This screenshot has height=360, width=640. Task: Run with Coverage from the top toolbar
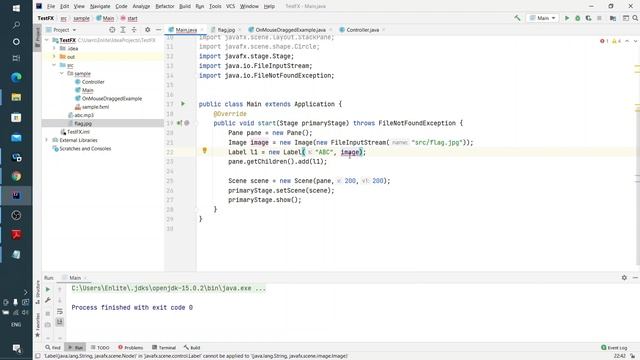click(588, 18)
